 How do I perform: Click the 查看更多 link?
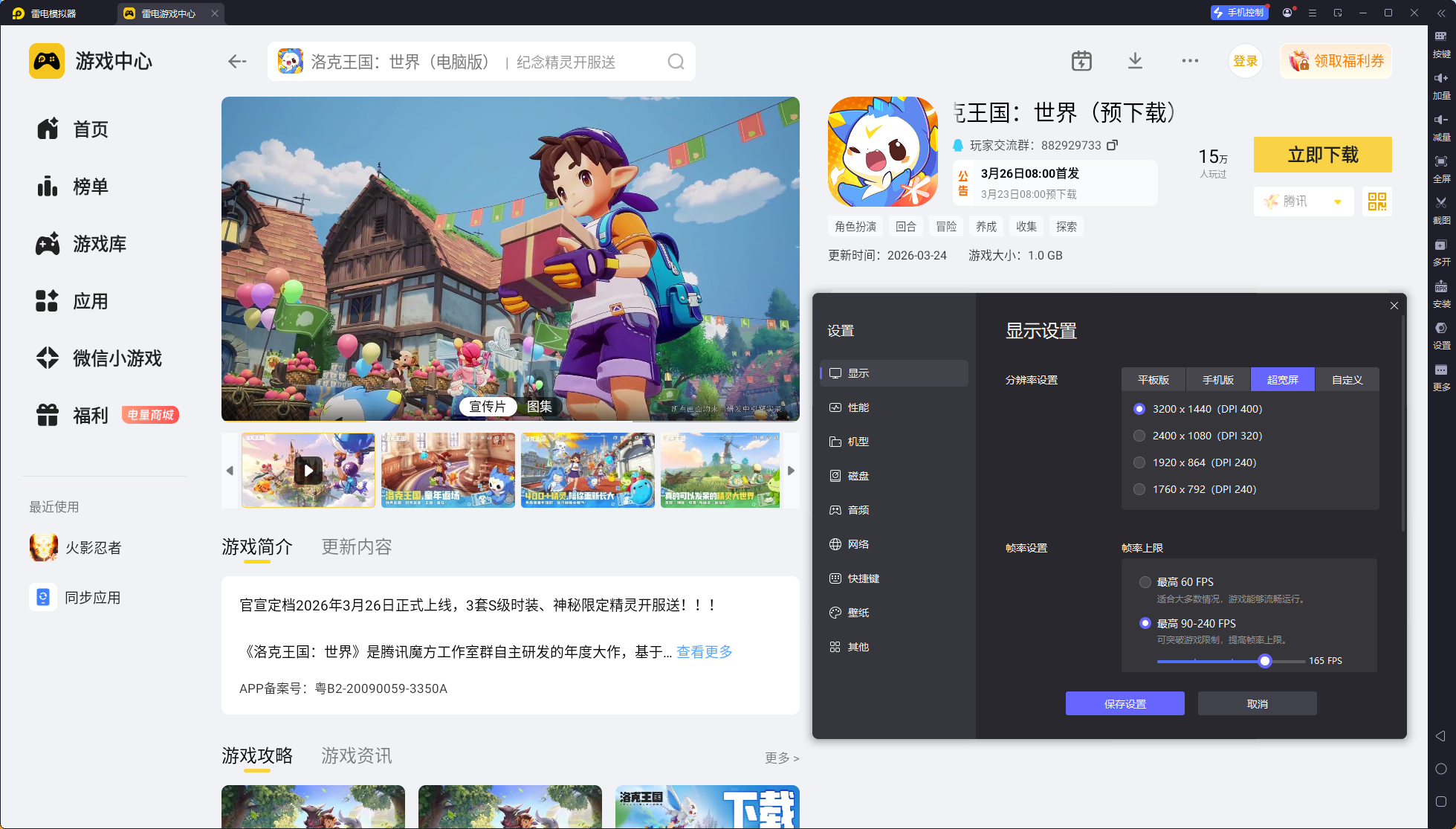coord(704,652)
